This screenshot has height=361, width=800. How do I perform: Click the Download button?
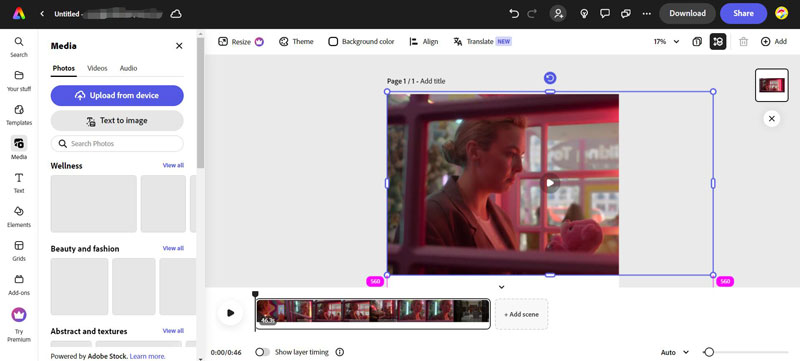click(x=687, y=13)
